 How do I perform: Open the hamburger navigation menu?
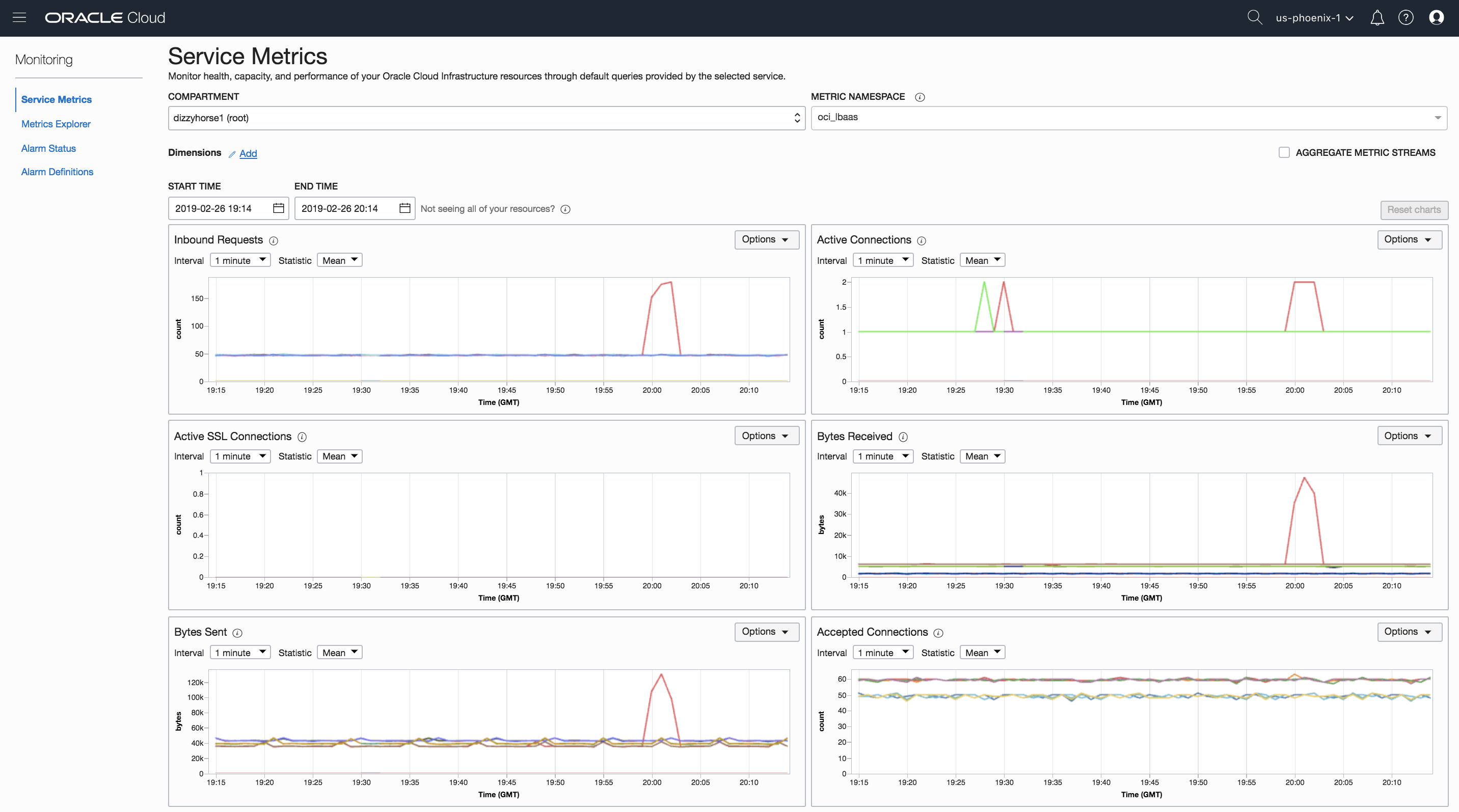[x=19, y=17]
